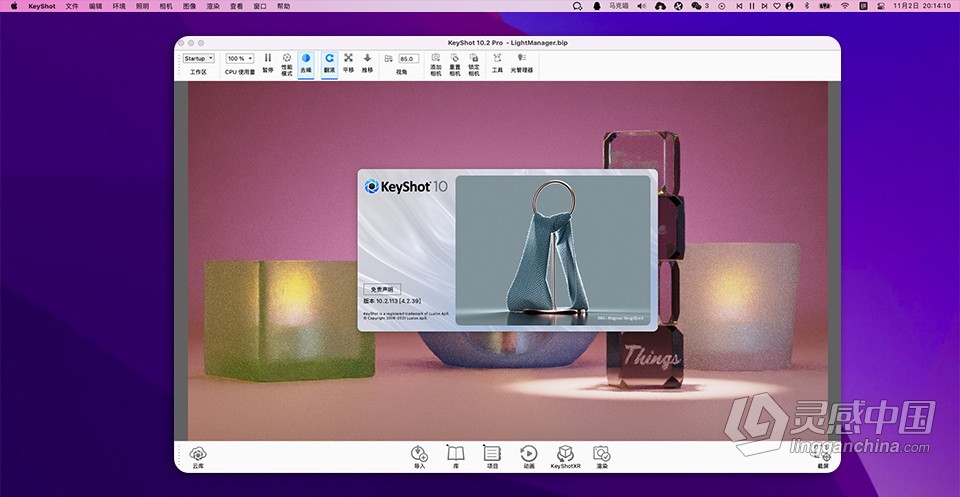The image size is (960, 497).
Task: Click the menu bar pause playback control
Action: click(x=752, y=6)
